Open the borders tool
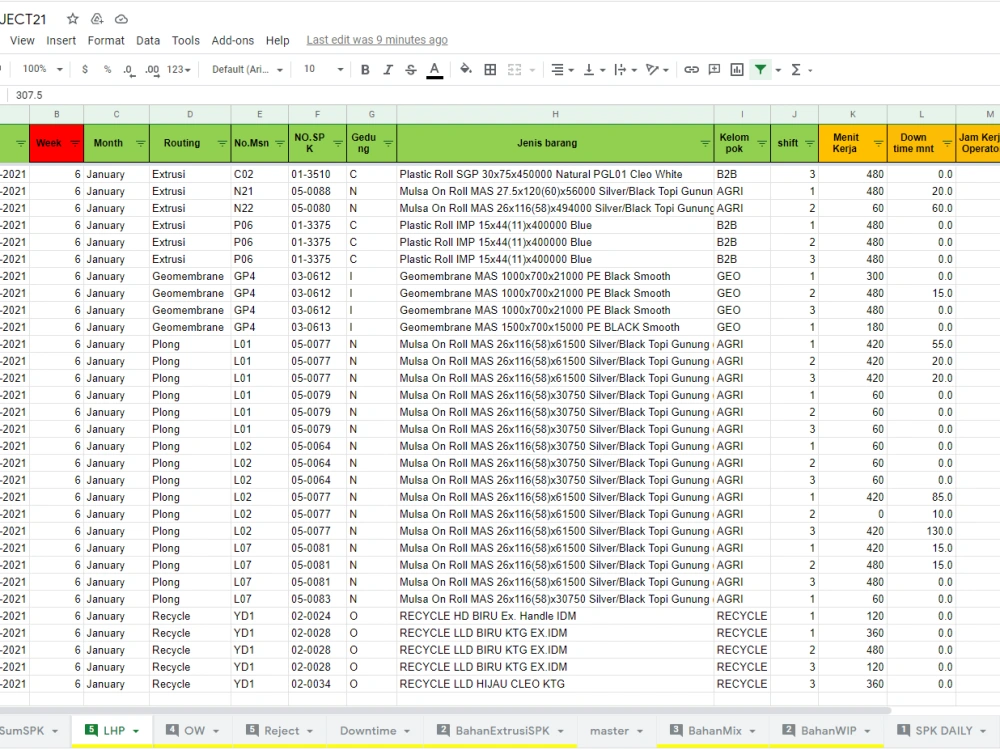The width and height of the screenshot is (1000, 750). (x=489, y=69)
